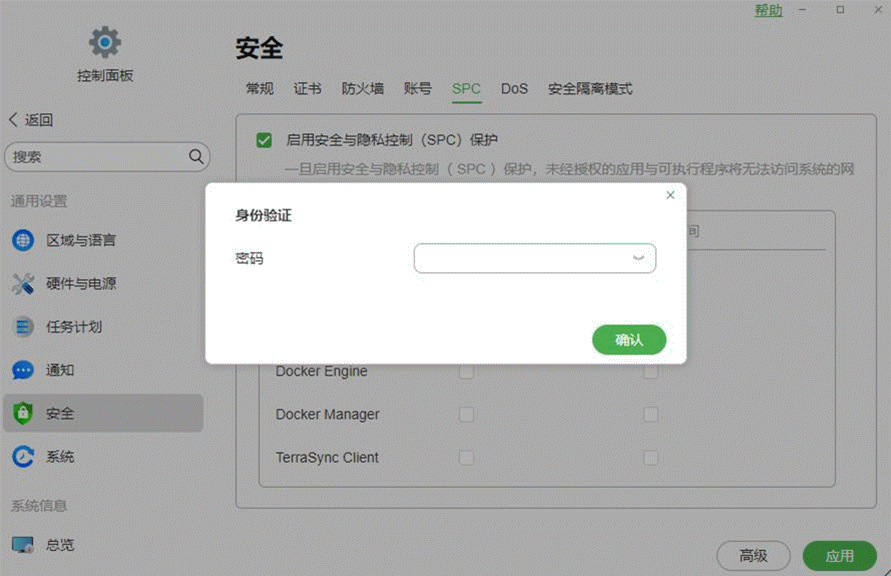Confirm with the 确认 button
The width and height of the screenshot is (891, 576).
tap(629, 339)
